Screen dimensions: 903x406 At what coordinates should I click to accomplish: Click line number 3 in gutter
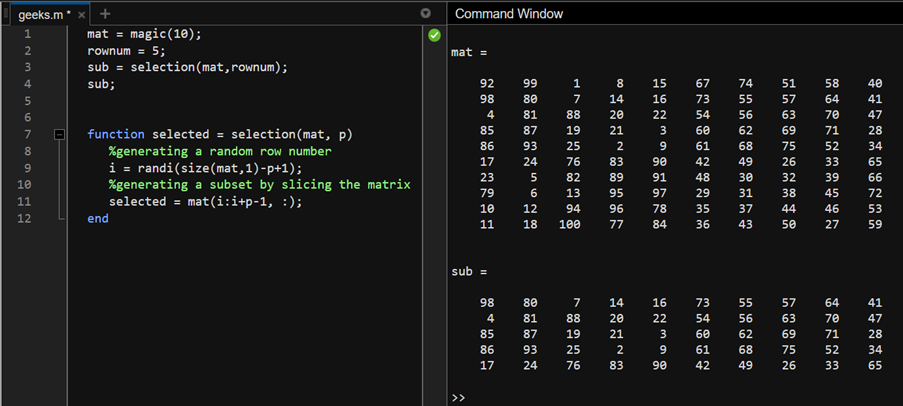tap(28, 67)
